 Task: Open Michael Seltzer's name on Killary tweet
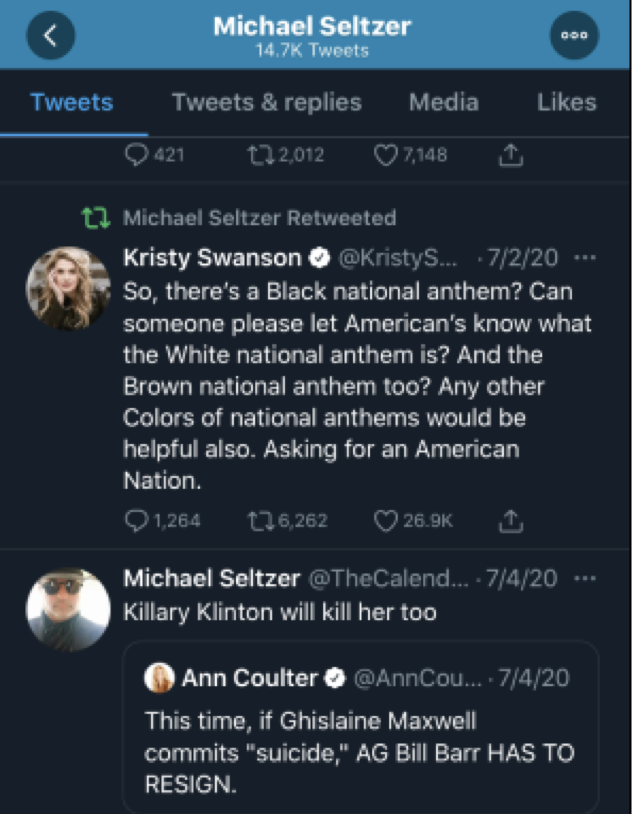point(211,579)
